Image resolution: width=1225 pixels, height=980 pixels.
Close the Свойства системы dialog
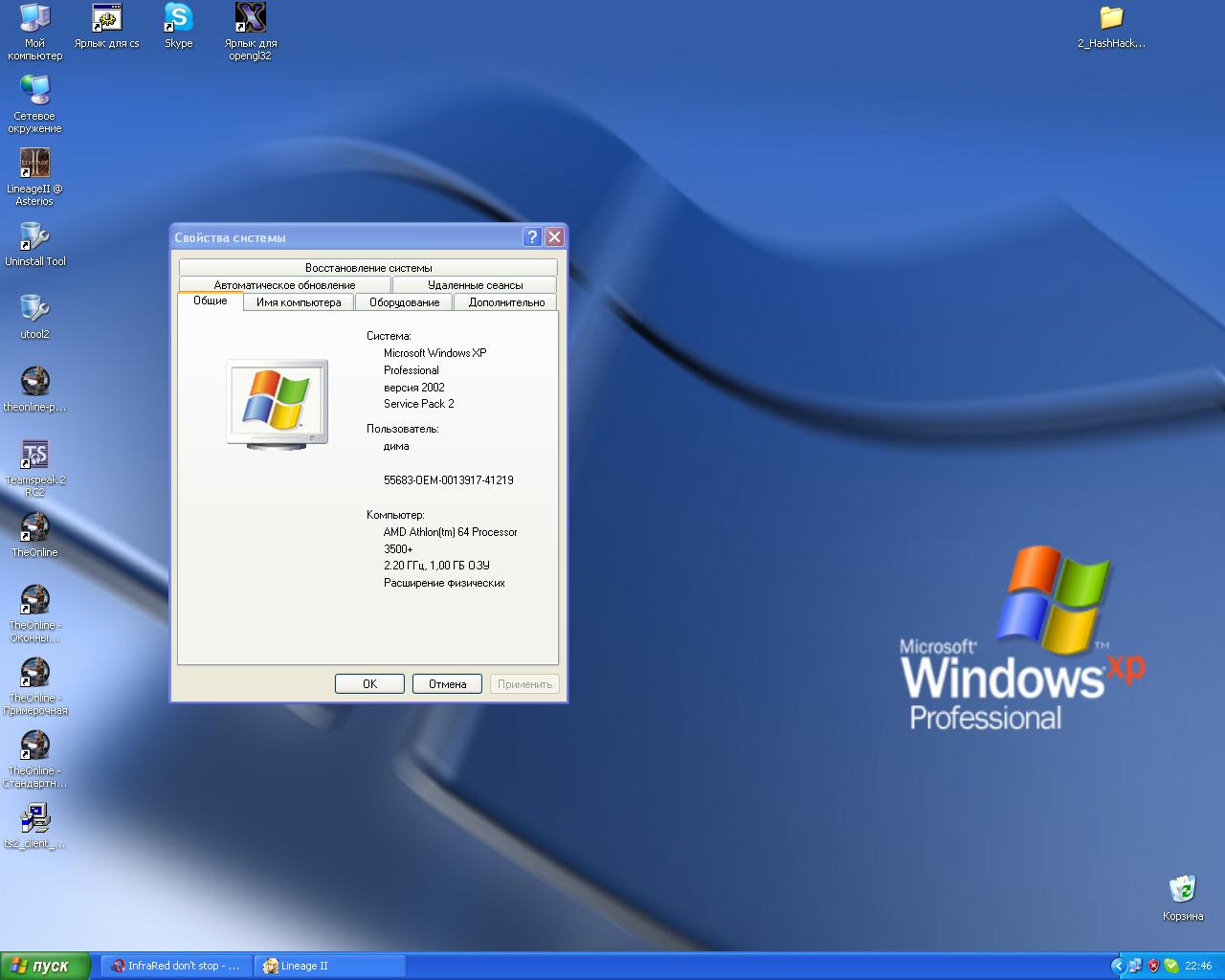(554, 236)
